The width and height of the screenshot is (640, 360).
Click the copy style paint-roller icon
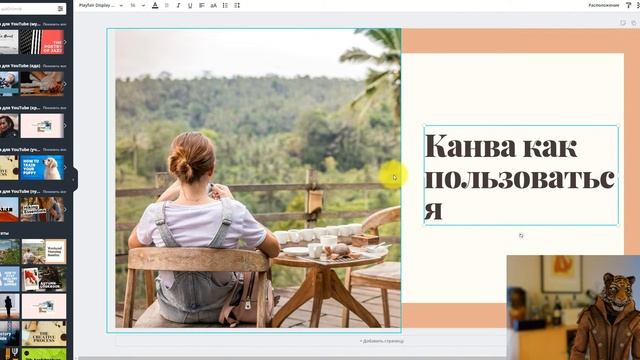(629, 5)
